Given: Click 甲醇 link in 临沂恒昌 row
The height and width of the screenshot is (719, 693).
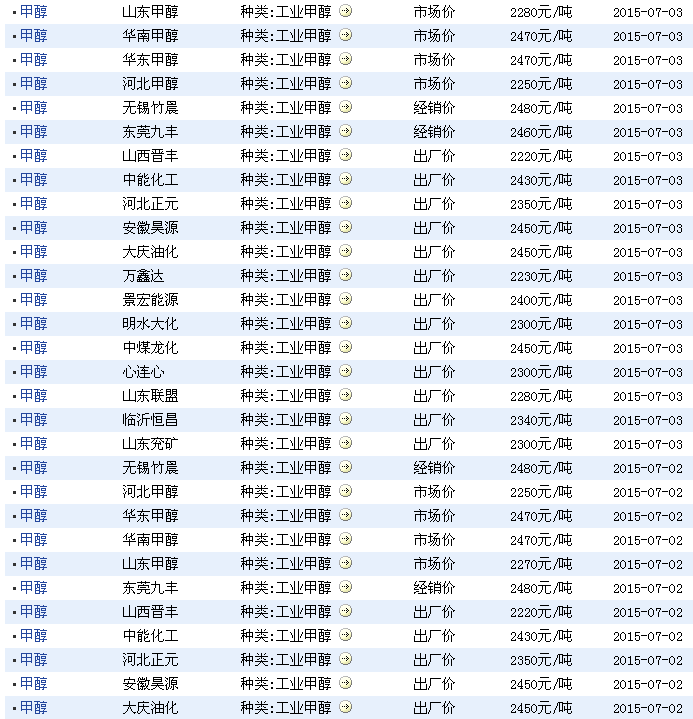Looking at the screenshot, I should click(33, 420).
